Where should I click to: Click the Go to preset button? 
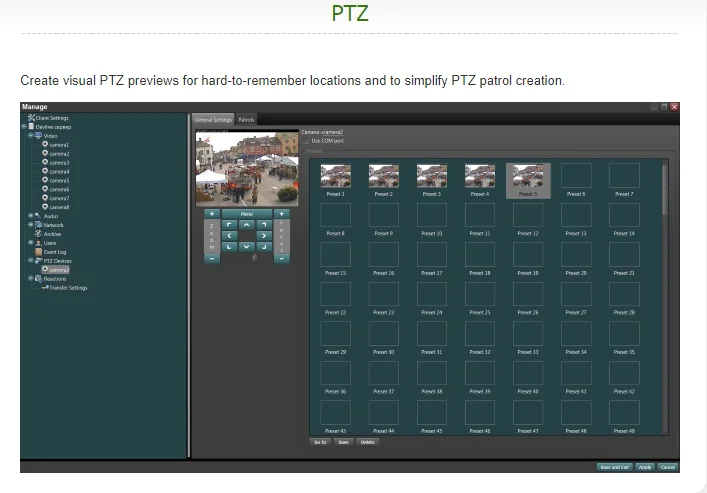tap(320, 441)
